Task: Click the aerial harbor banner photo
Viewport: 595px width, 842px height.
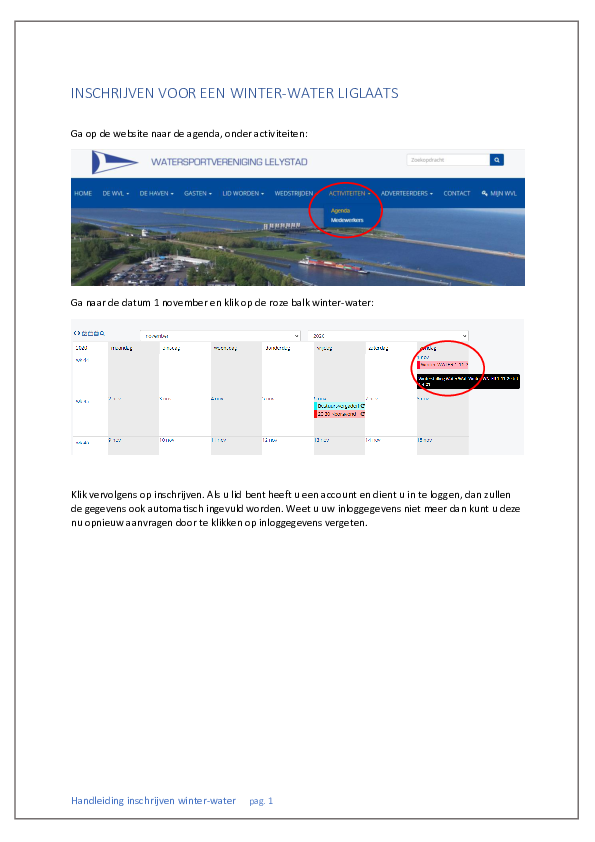Action: [x=298, y=247]
